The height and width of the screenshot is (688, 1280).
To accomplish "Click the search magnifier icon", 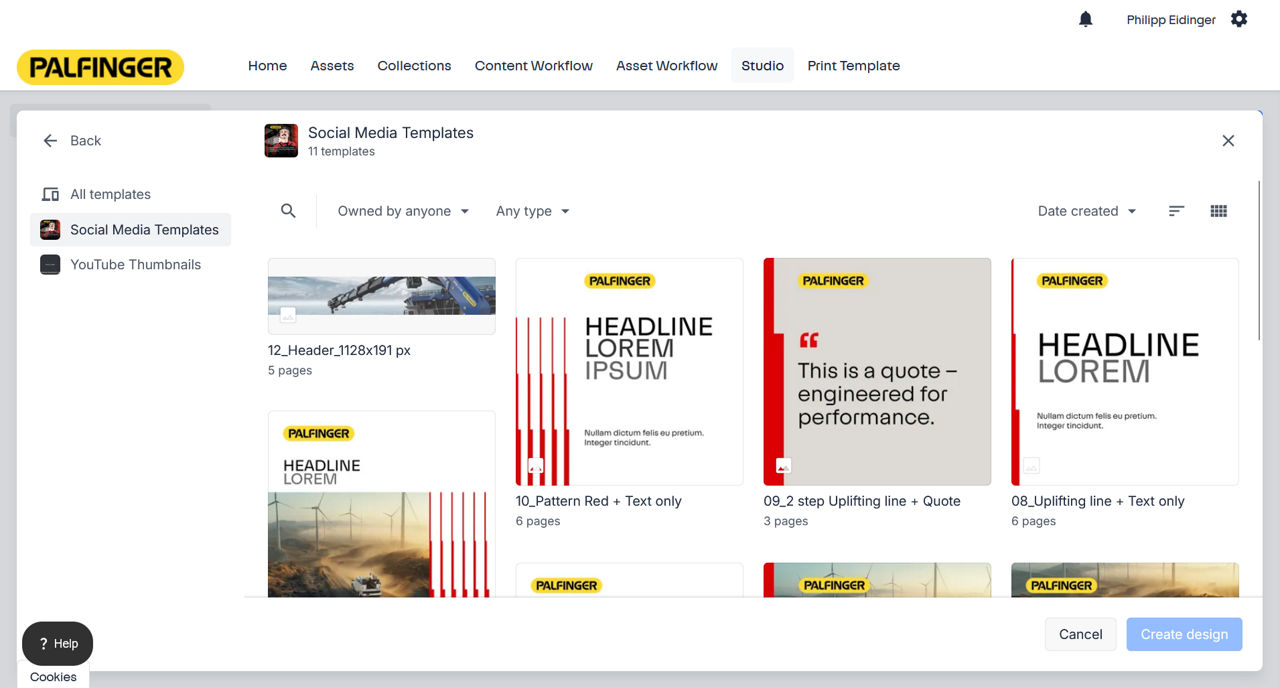I will [x=288, y=211].
